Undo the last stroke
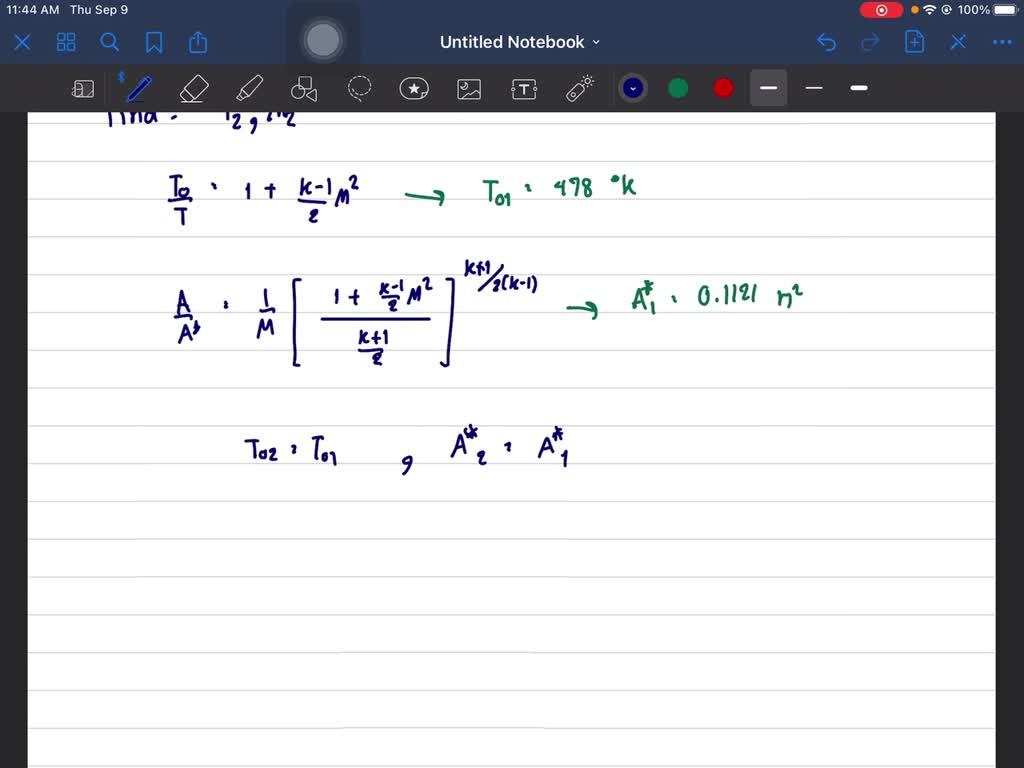This screenshot has width=1024, height=768. tap(826, 42)
